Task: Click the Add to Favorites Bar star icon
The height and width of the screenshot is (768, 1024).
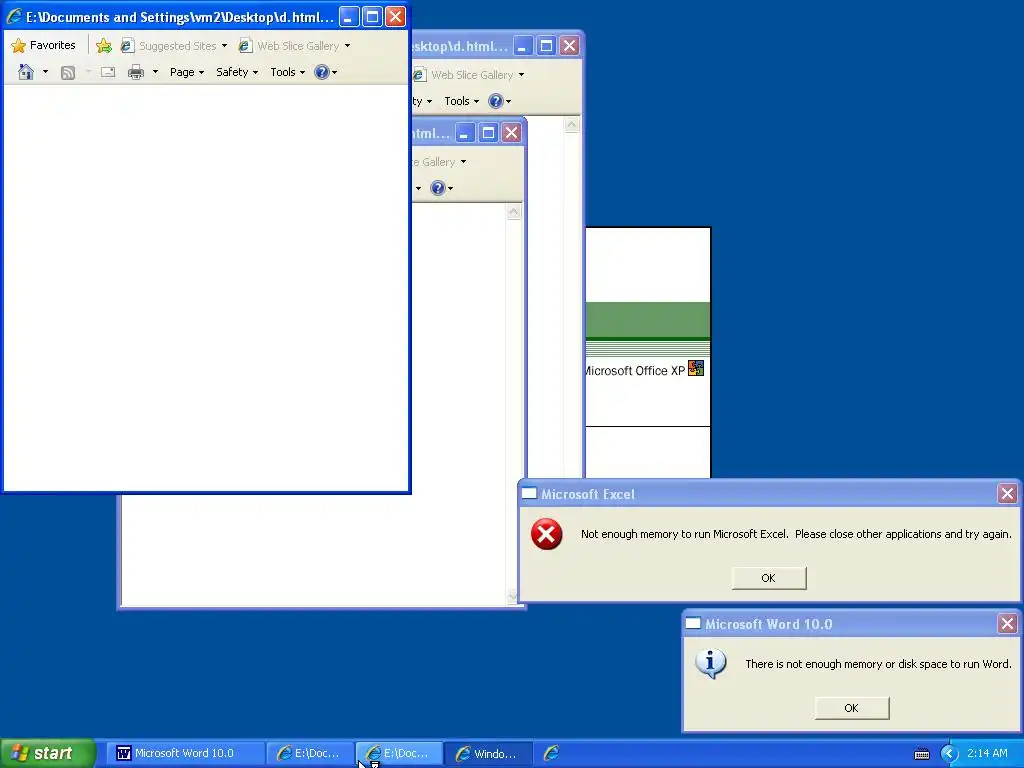Action: click(x=104, y=46)
